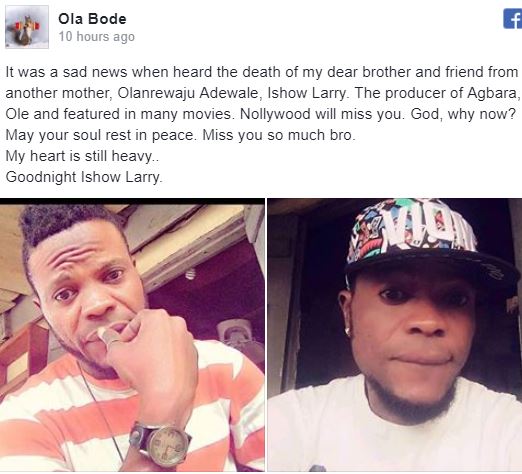Screen dimensions: 522x474
Task: Click the 'God, why now?' phrase
Action: (463, 114)
